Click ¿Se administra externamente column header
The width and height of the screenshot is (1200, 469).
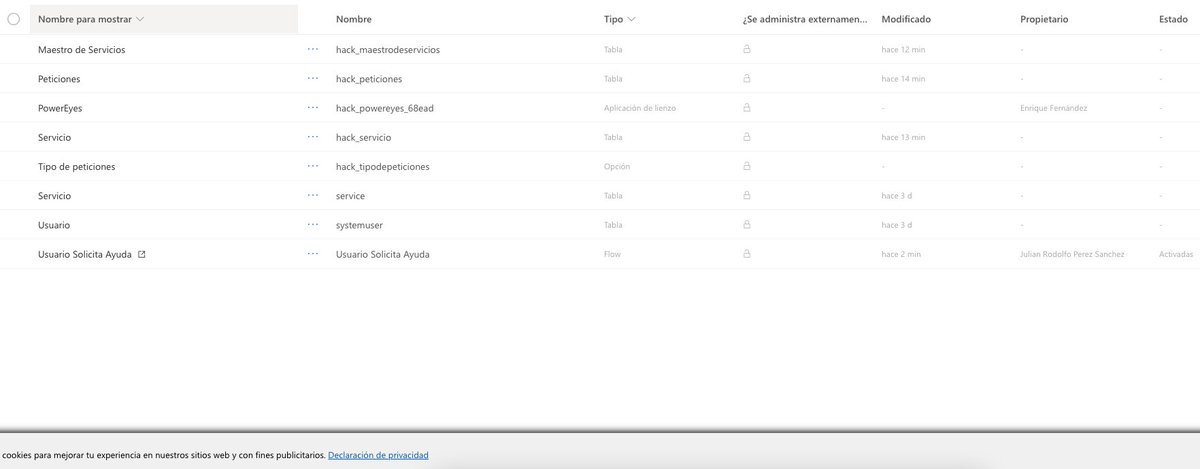tap(805, 19)
